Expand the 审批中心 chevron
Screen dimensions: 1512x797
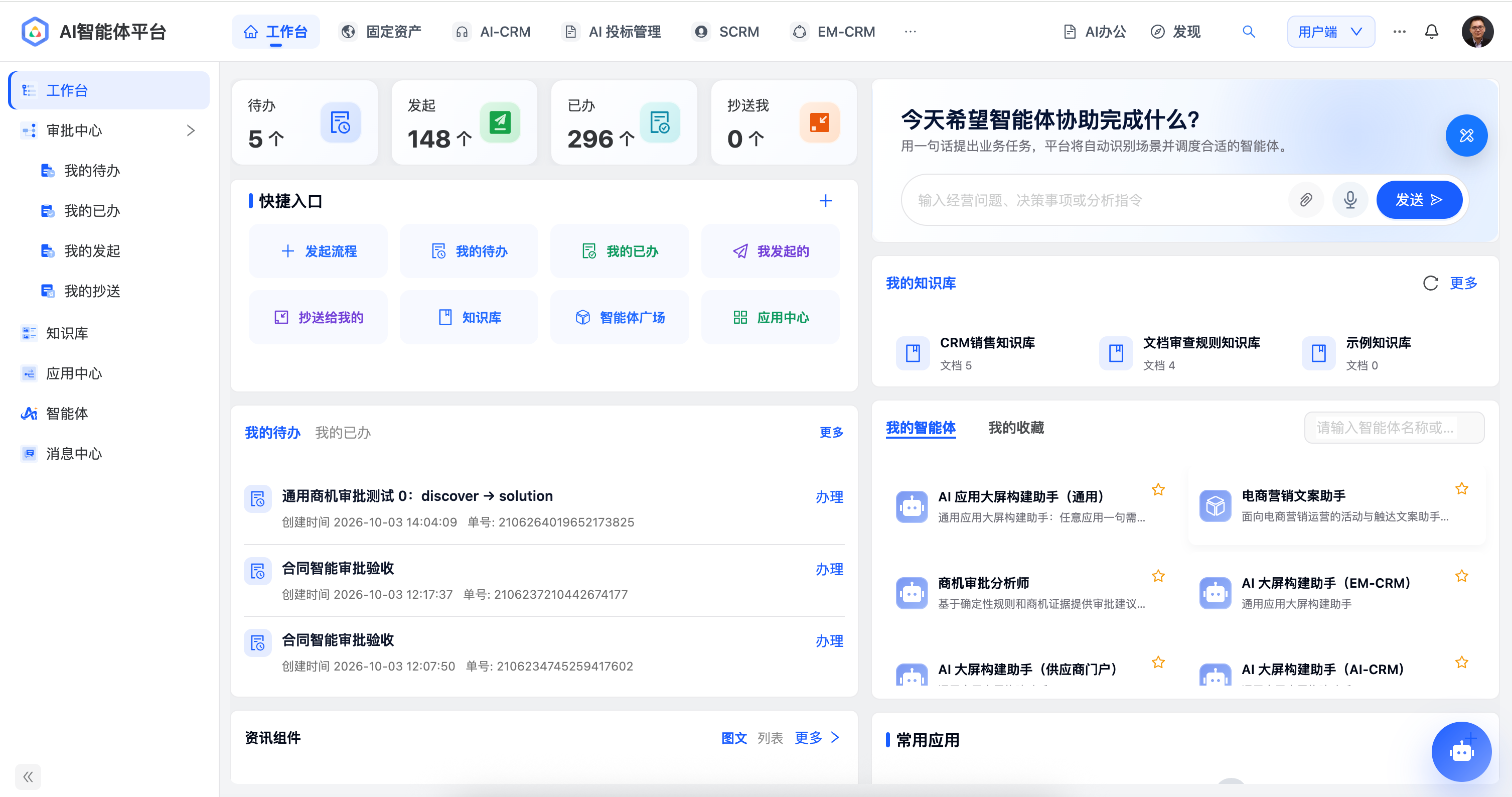[x=190, y=130]
